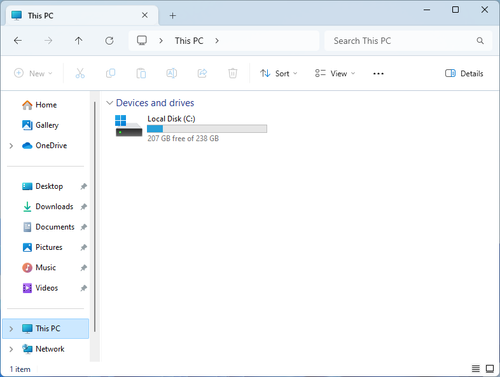
Task: Go up one folder level
Action: (78, 41)
